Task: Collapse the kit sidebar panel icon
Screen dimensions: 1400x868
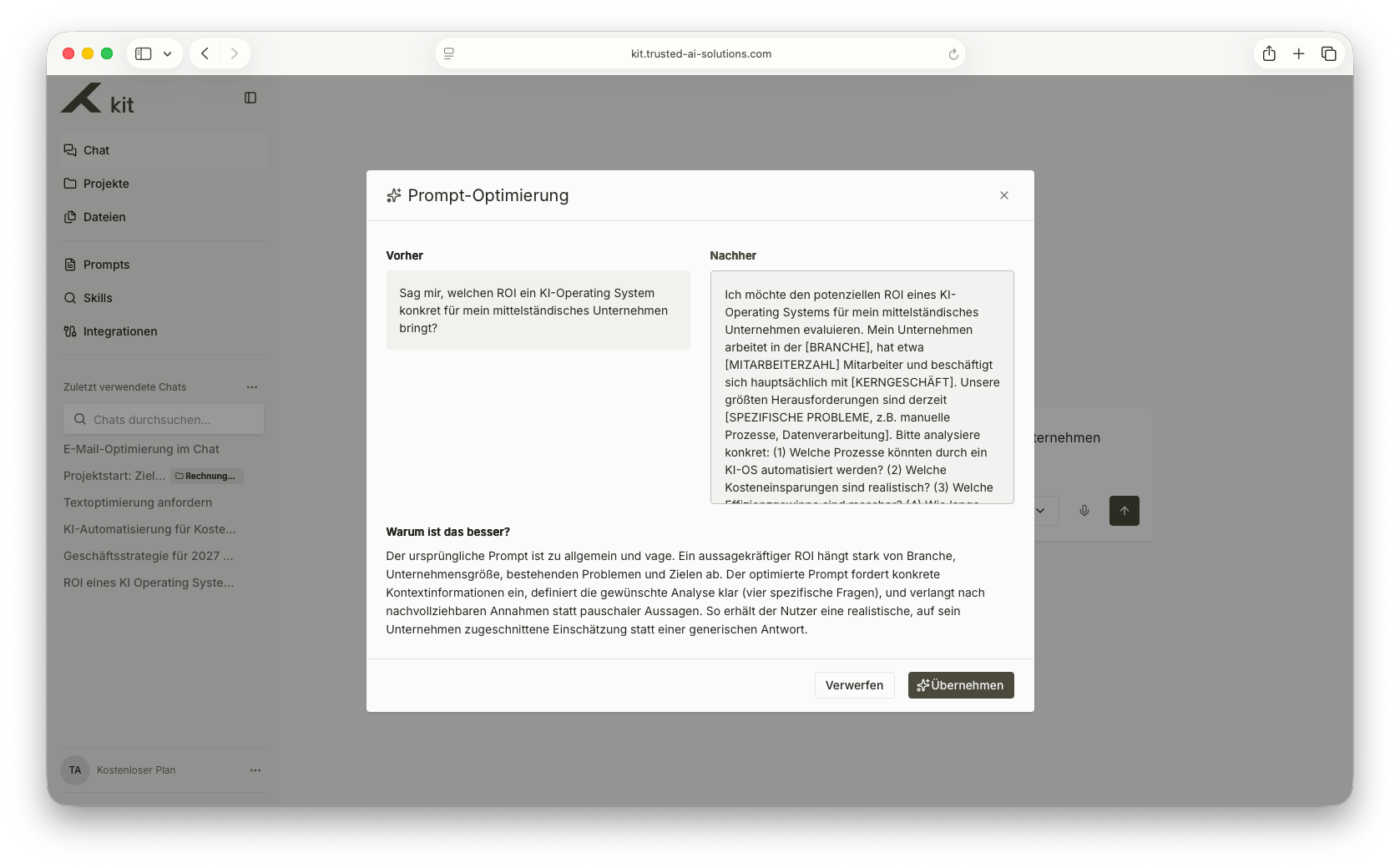Action: point(250,98)
